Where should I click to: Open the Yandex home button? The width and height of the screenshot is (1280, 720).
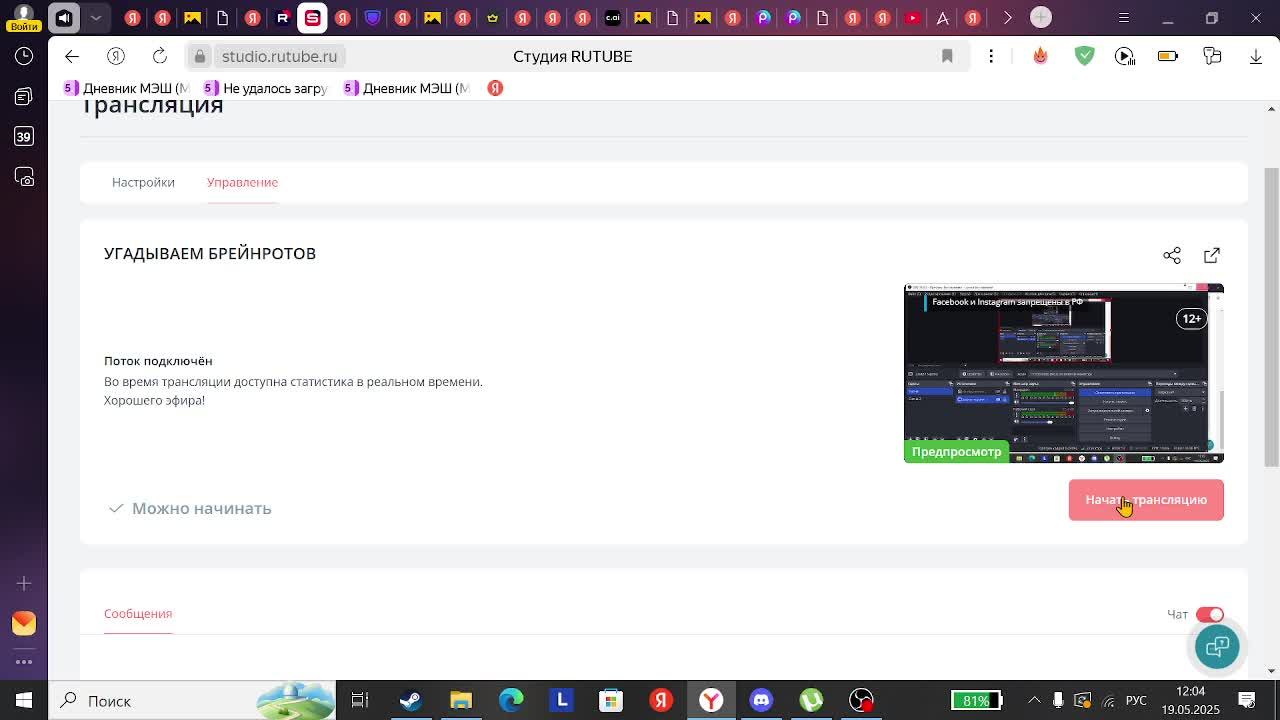pos(116,56)
